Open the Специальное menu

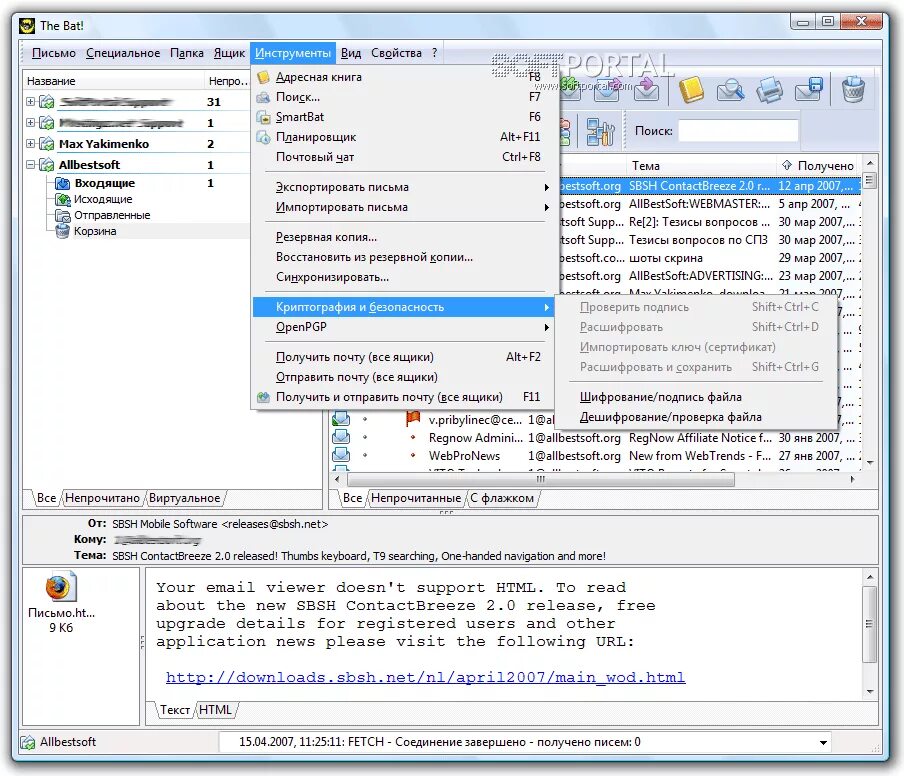tap(123, 53)
